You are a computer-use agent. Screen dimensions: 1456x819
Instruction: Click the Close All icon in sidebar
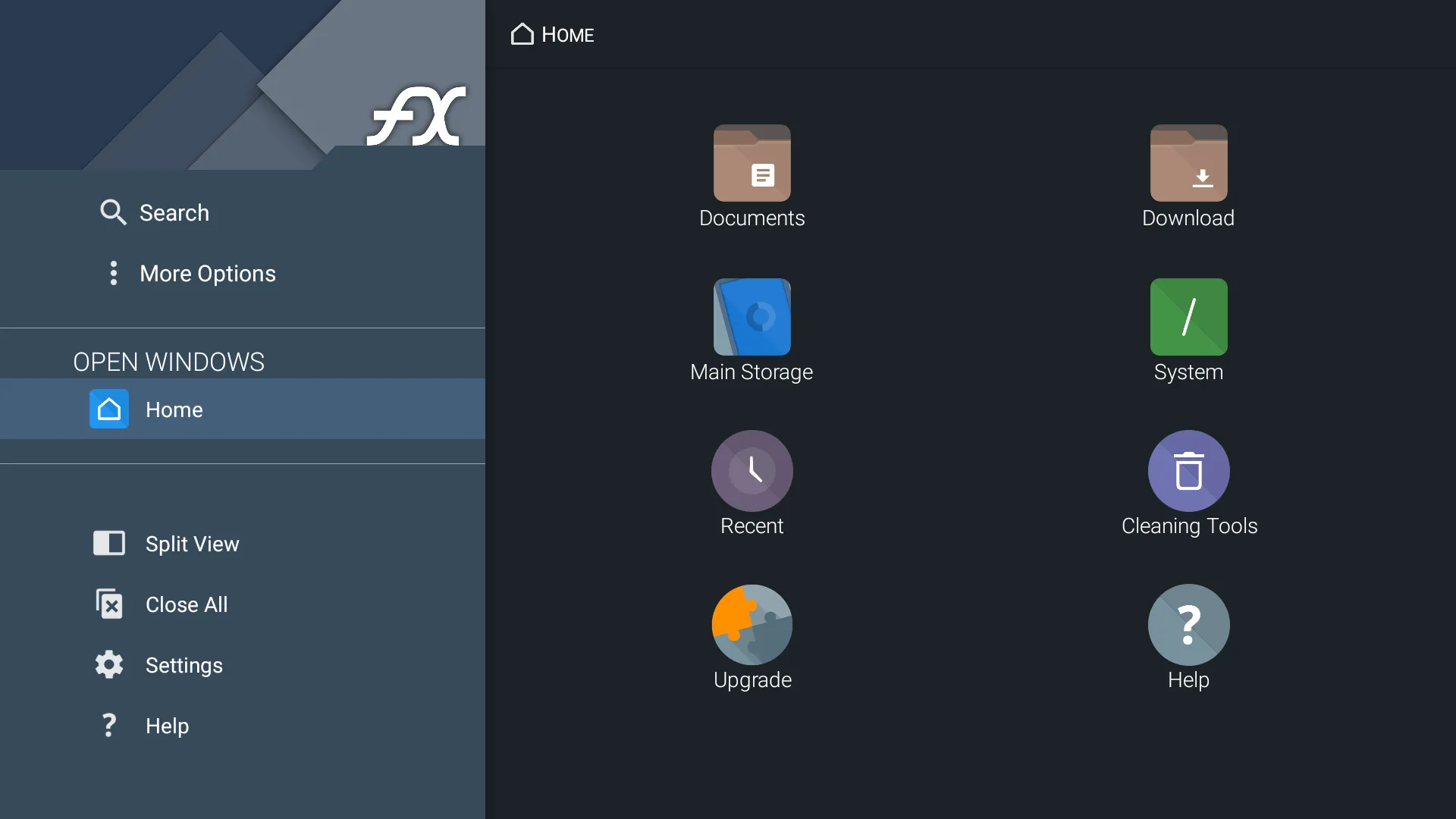click(x=109, y=604)
